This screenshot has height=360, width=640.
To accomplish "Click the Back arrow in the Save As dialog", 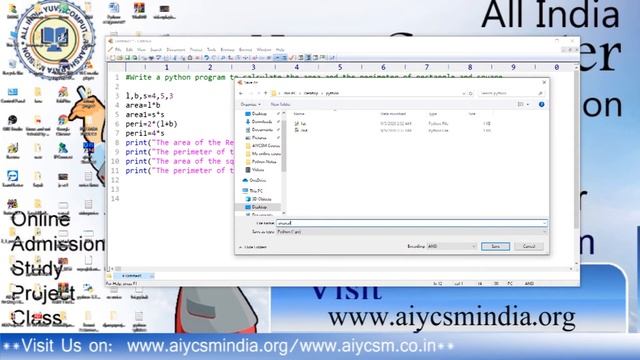I will (x=241, y=93).
